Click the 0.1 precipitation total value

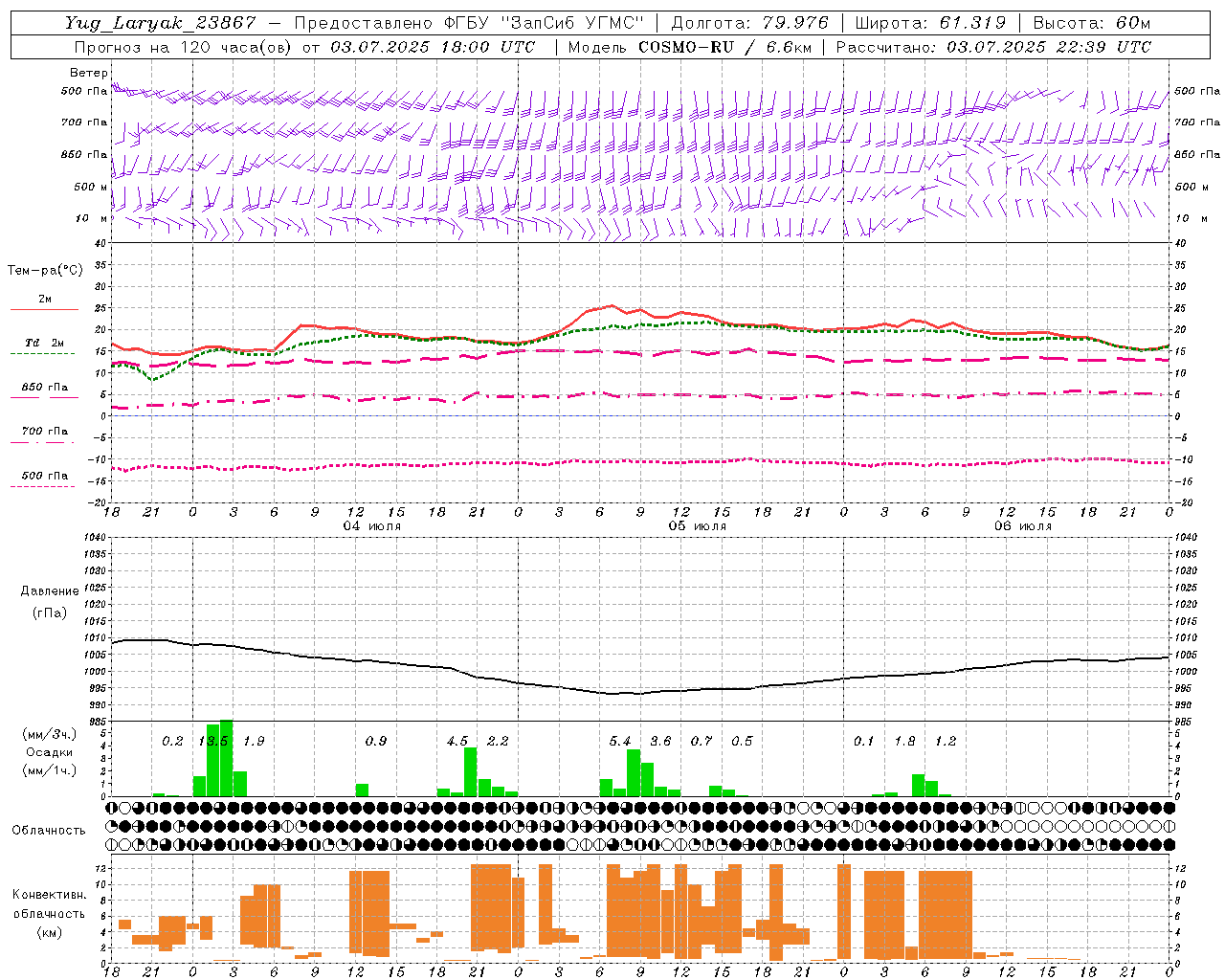(x=864, y=742)
